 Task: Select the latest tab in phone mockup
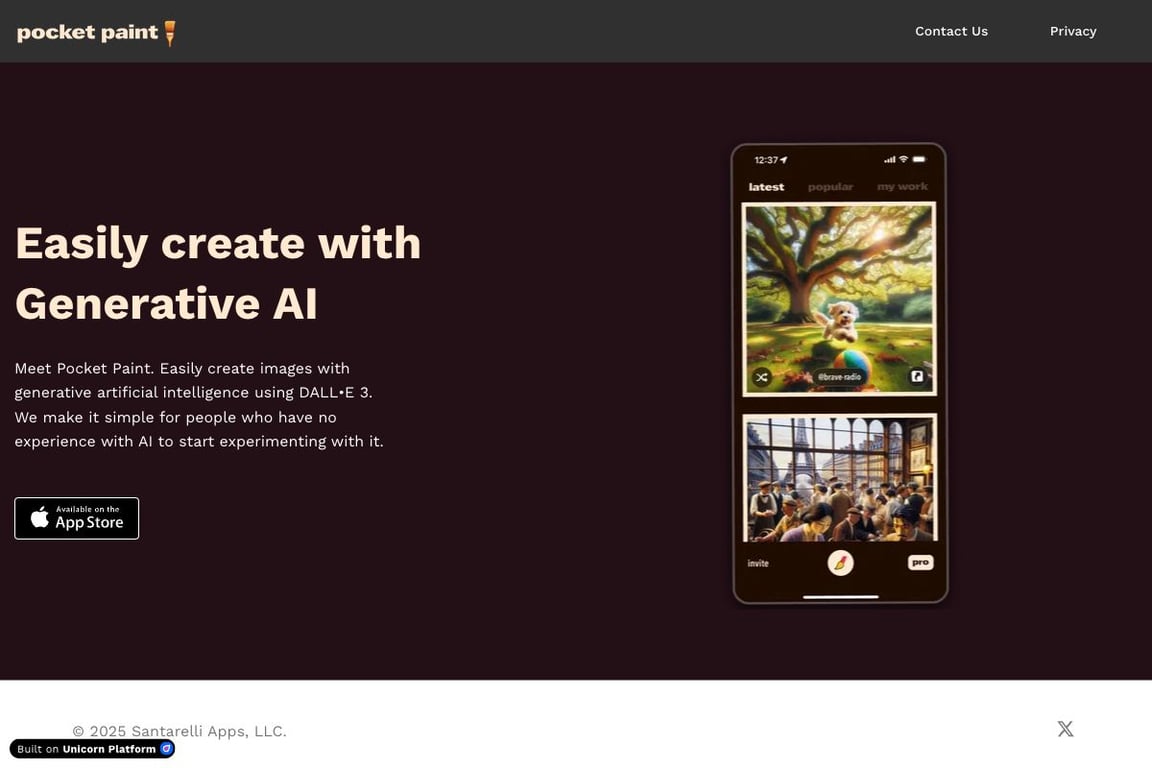[766, 187]
